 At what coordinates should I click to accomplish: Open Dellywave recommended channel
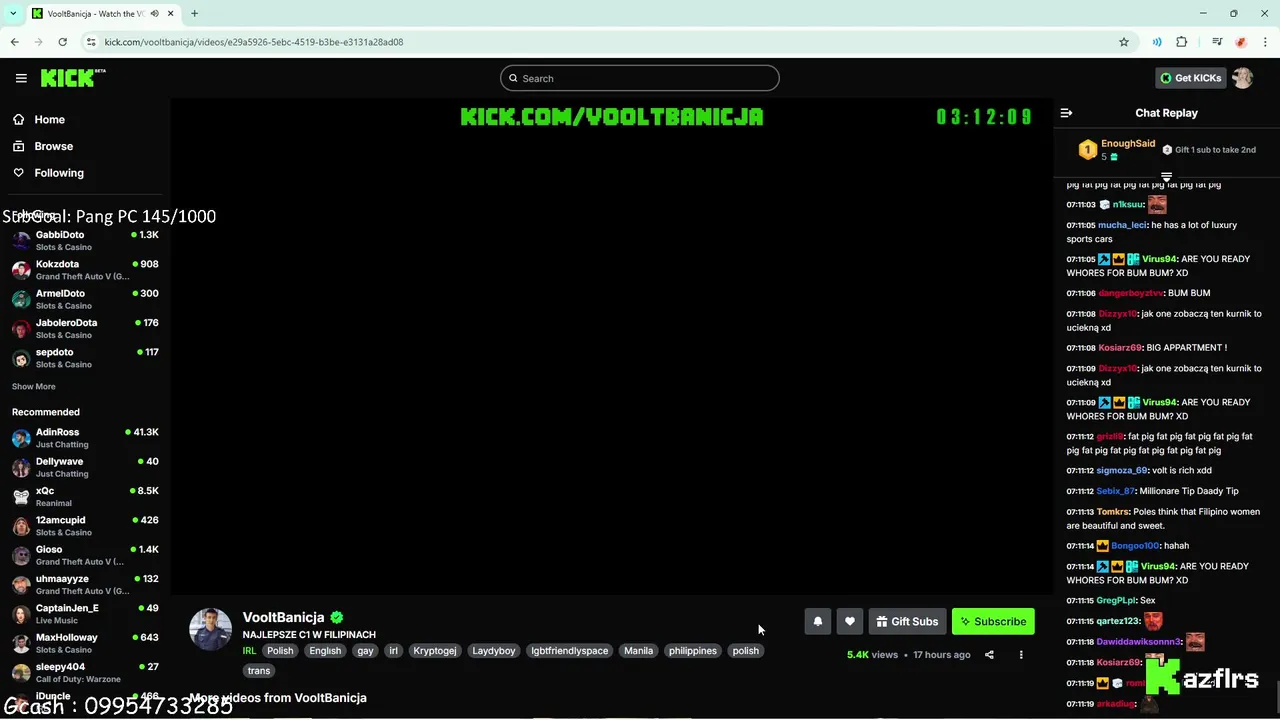(x=85, y=467)
